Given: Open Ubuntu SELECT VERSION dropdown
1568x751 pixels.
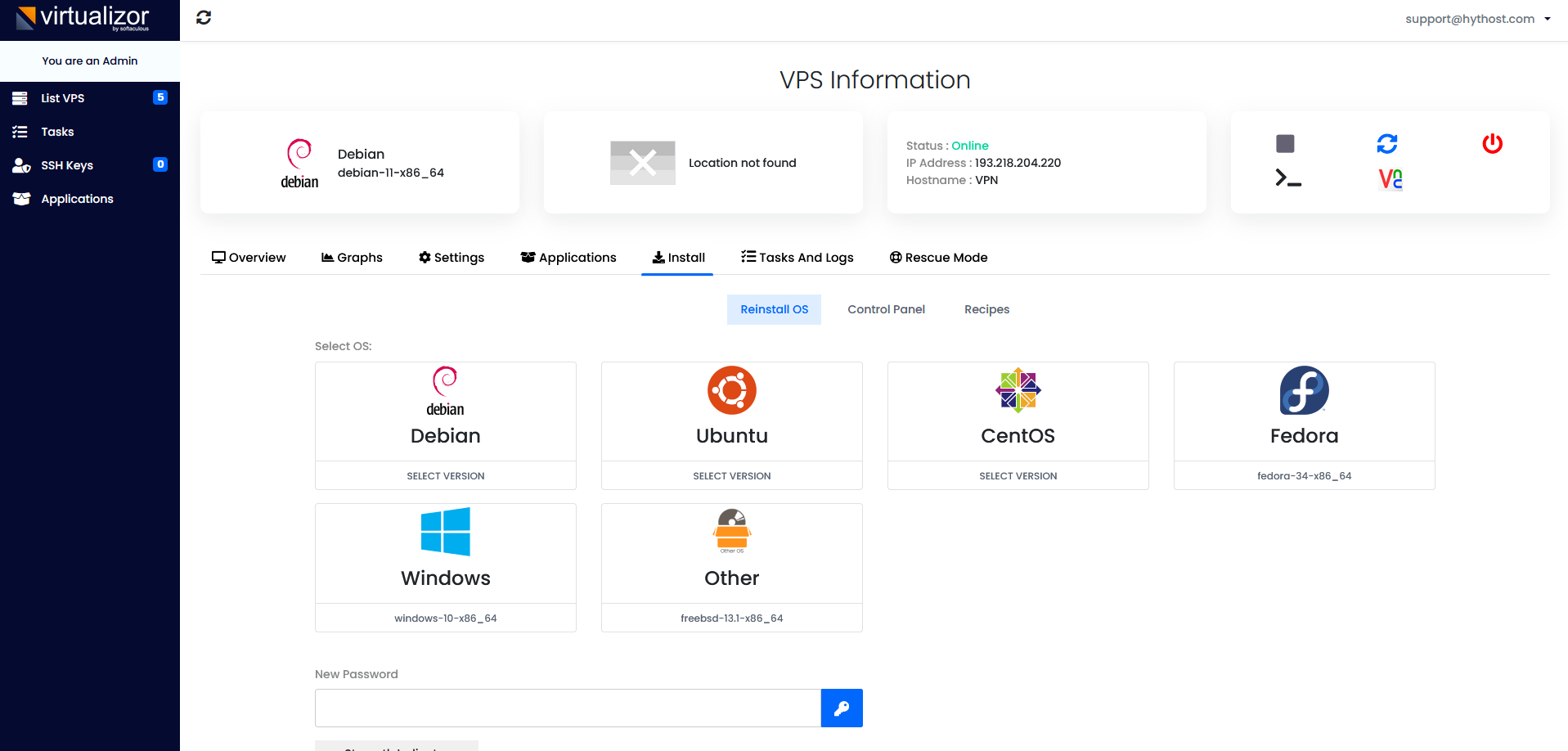Looking at the screenshot, I should pyautogui.click(x=732, y=476).
